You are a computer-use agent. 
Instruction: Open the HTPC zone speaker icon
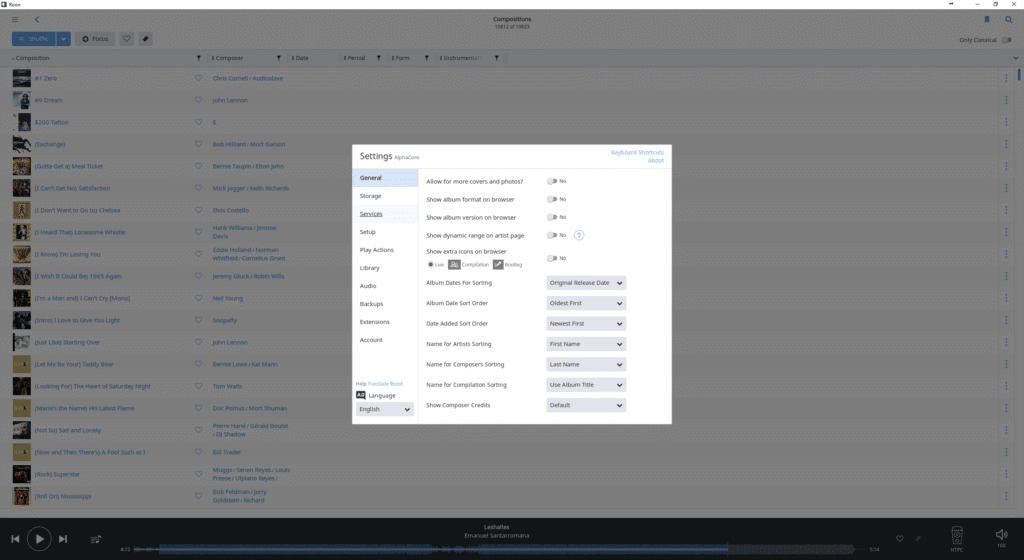tap(957, 536)
